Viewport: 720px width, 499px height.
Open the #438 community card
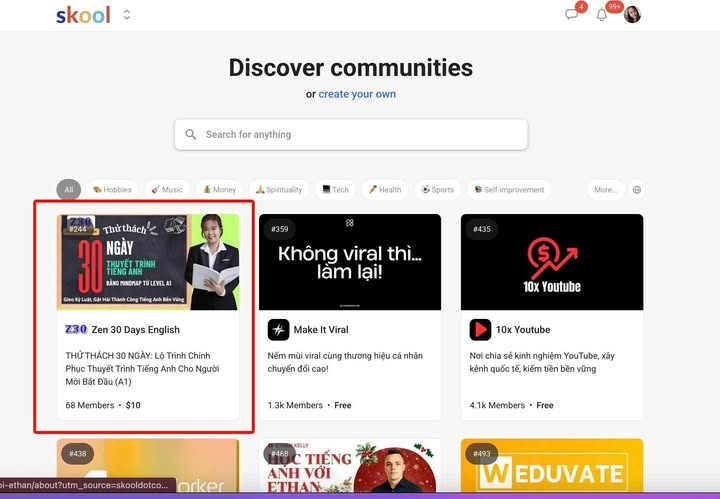pyautogui.click(x=148, y=465)
